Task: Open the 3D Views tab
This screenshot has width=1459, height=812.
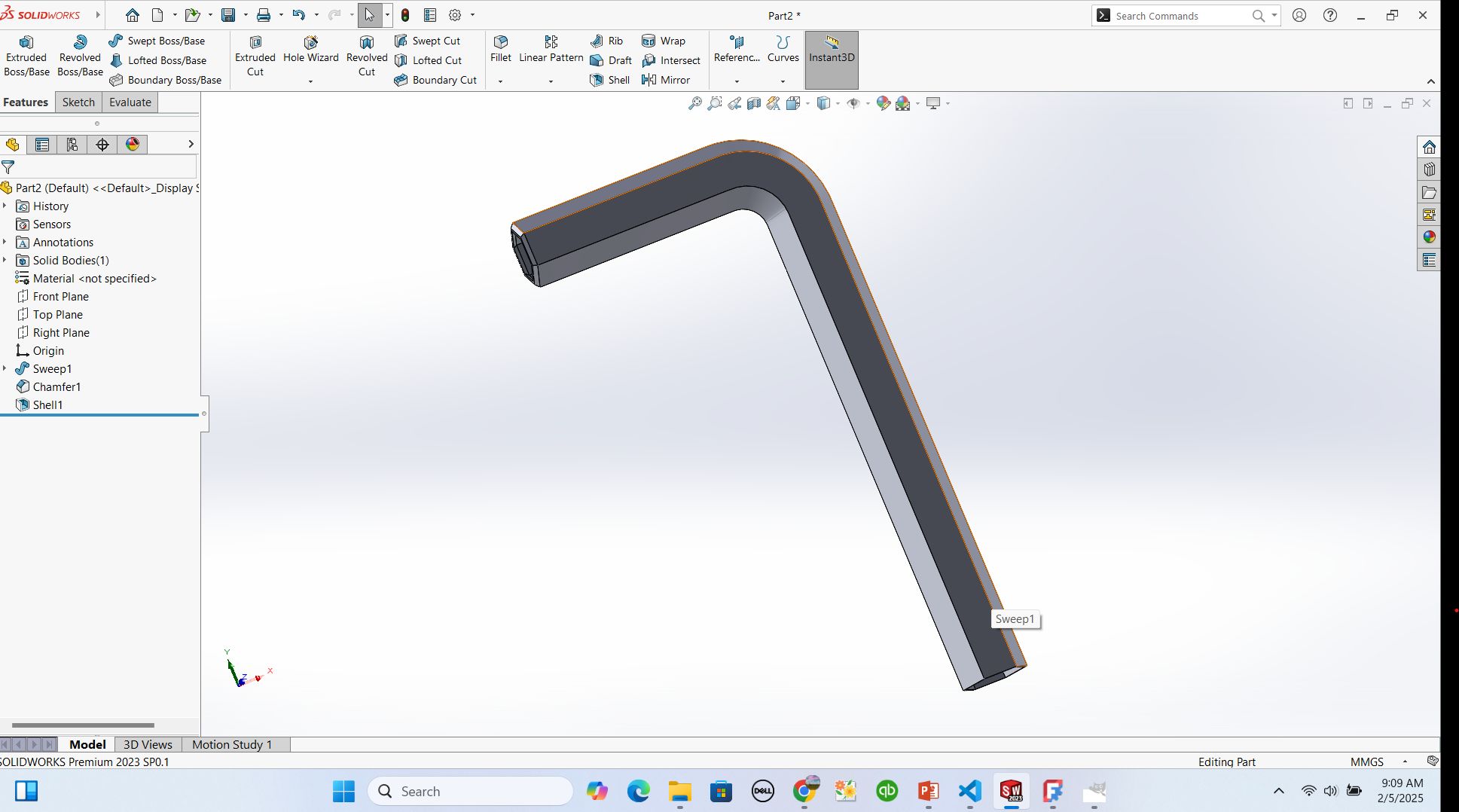Action: tap(148, 744)
